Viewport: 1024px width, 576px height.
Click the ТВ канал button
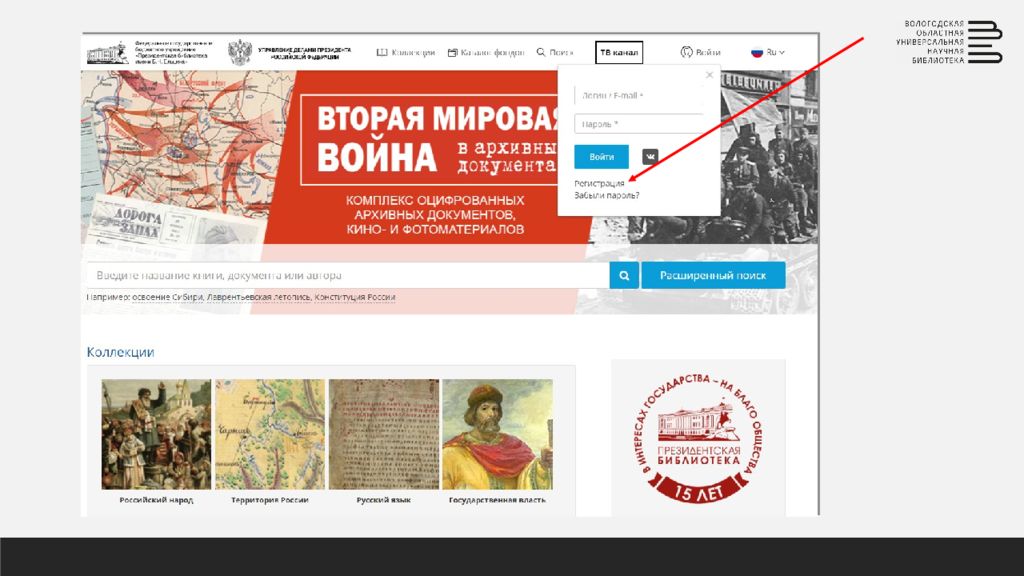point(619,52)
